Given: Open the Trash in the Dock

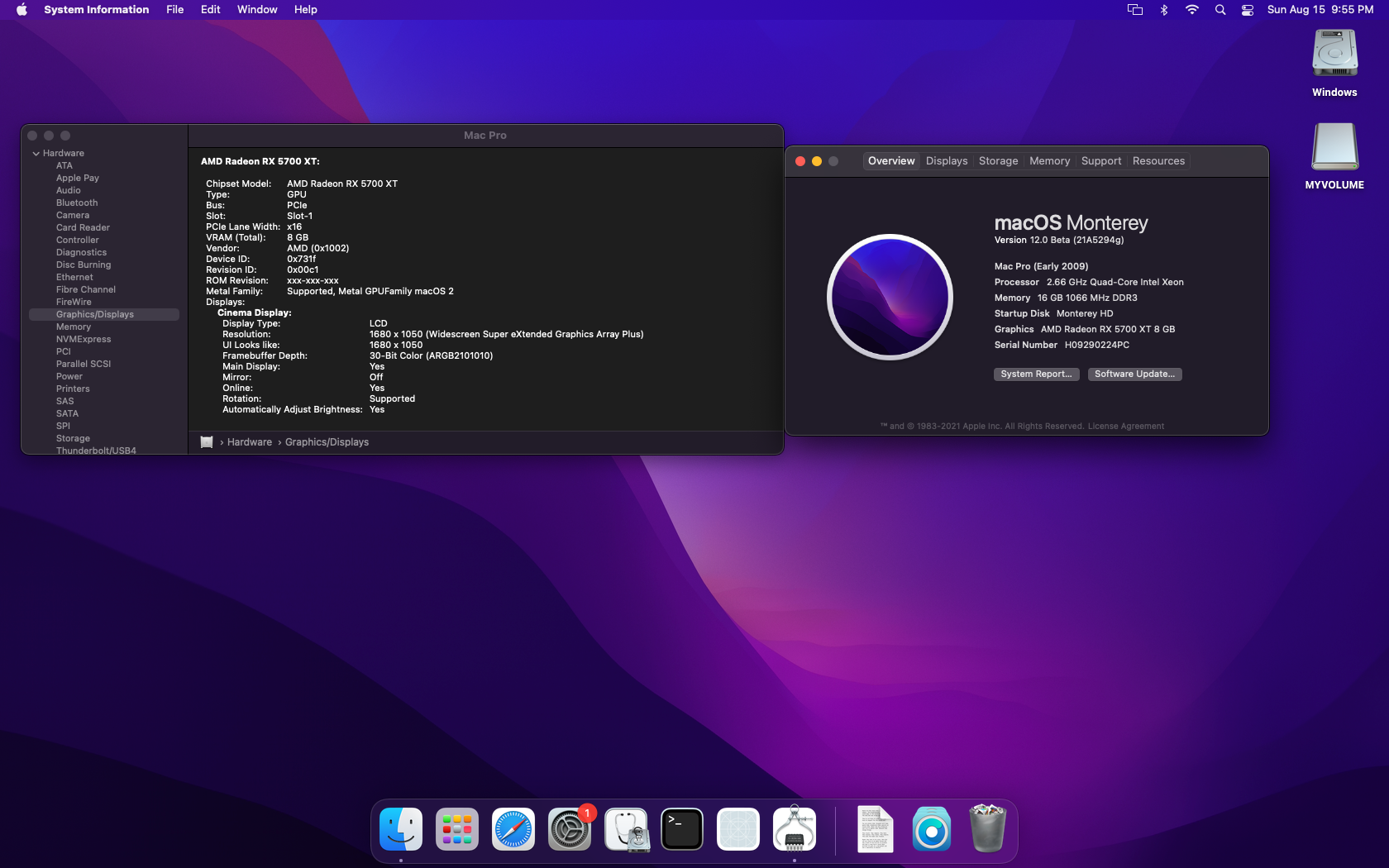Looking at the screenshot, I should [988, 829].
